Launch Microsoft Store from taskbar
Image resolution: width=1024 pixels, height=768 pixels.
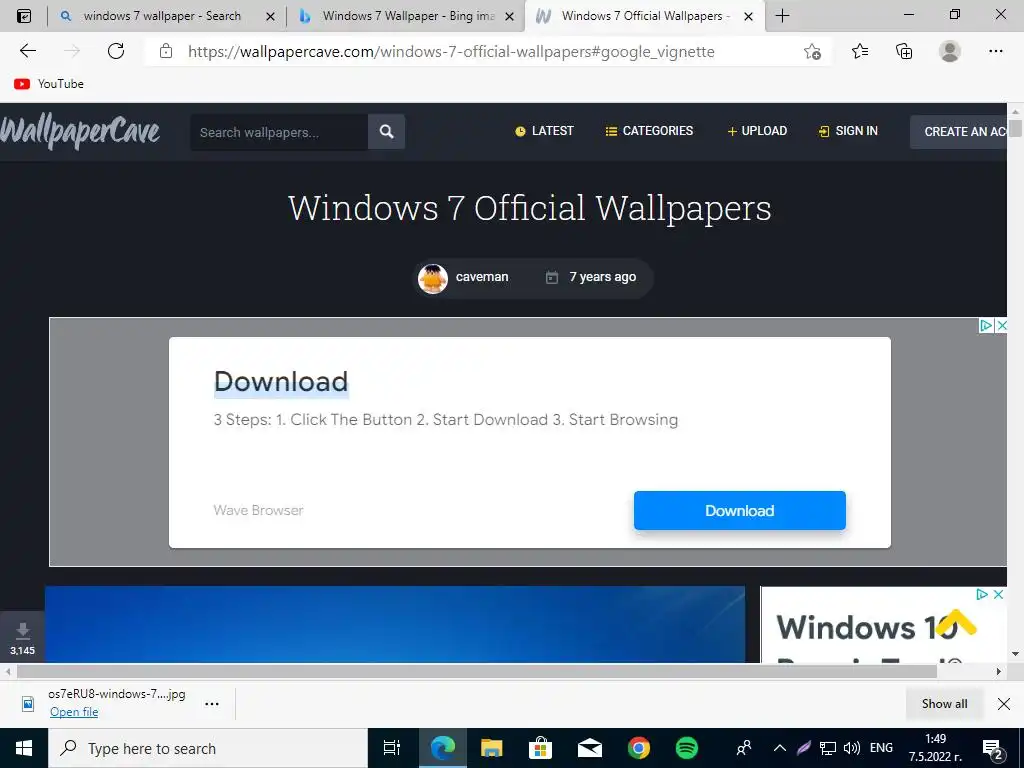click(540, 748)
